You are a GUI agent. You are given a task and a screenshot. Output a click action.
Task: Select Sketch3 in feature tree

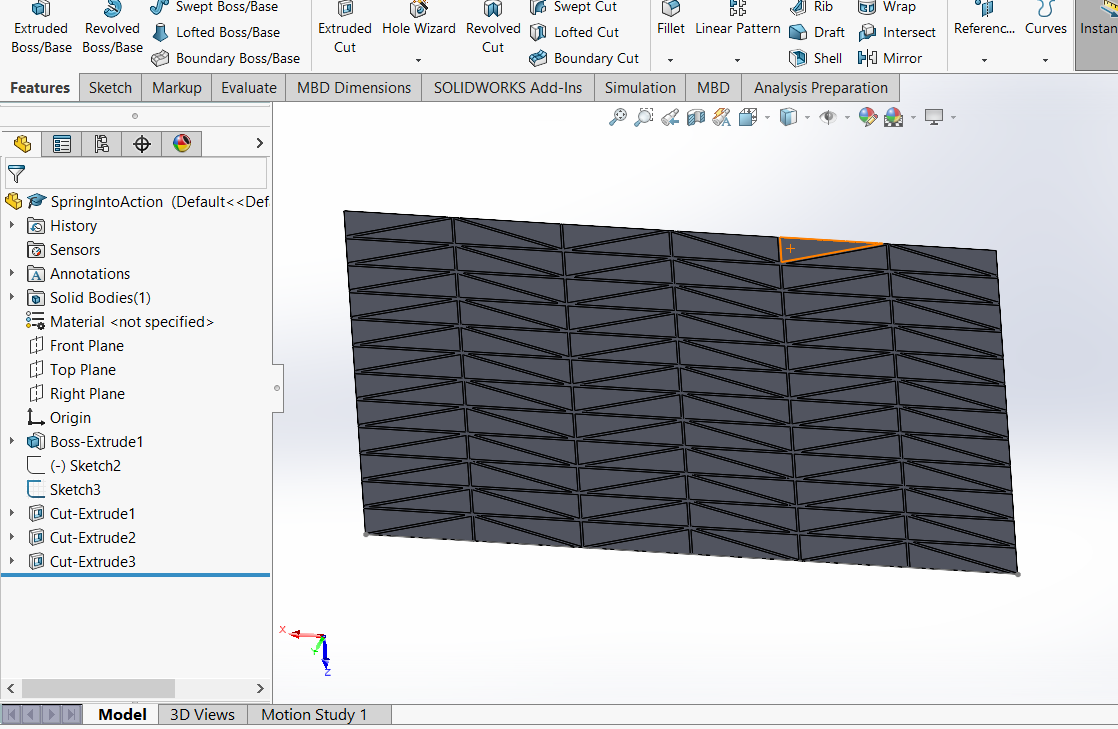click(75, 489)
